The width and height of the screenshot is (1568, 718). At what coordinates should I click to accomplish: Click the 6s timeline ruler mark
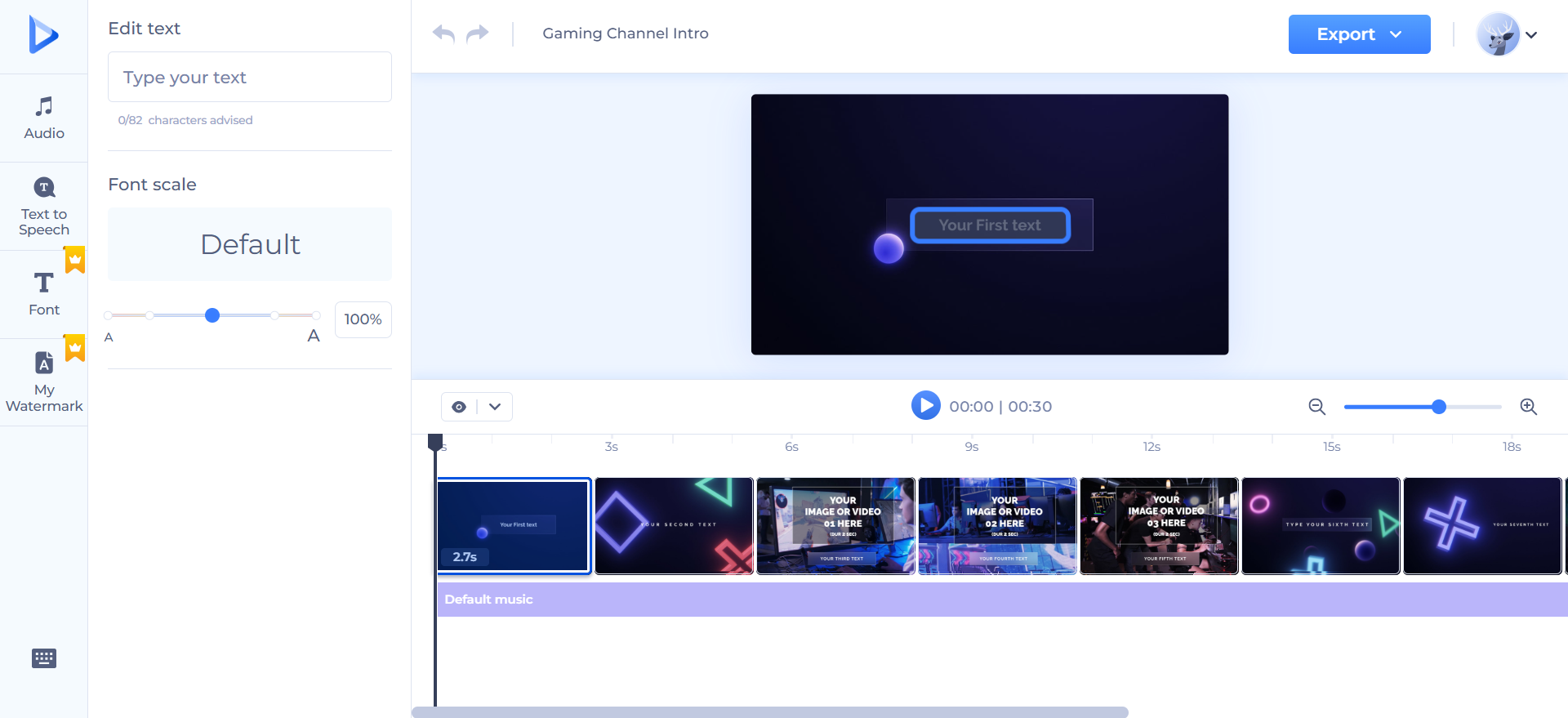click(791, 447)
